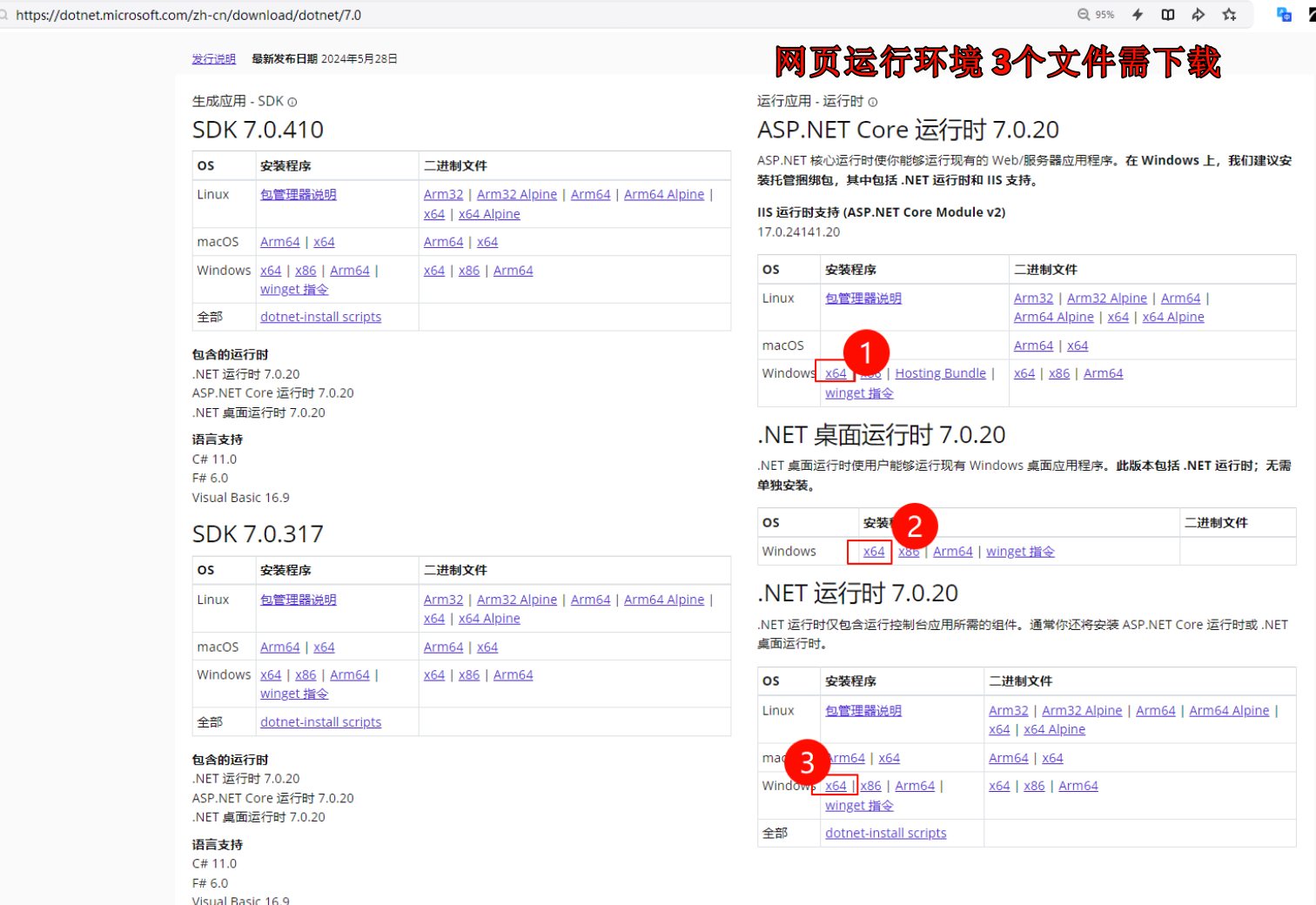Click the translate icon in browser toolbar
1316x905 pixels.
(x=1284, y=15)
